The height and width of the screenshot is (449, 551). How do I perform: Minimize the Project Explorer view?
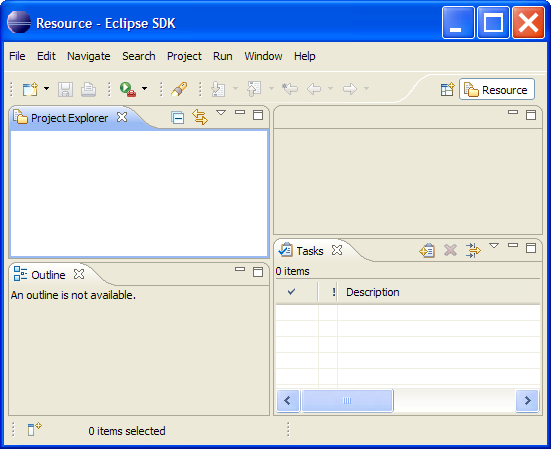[x=240, y=112]
